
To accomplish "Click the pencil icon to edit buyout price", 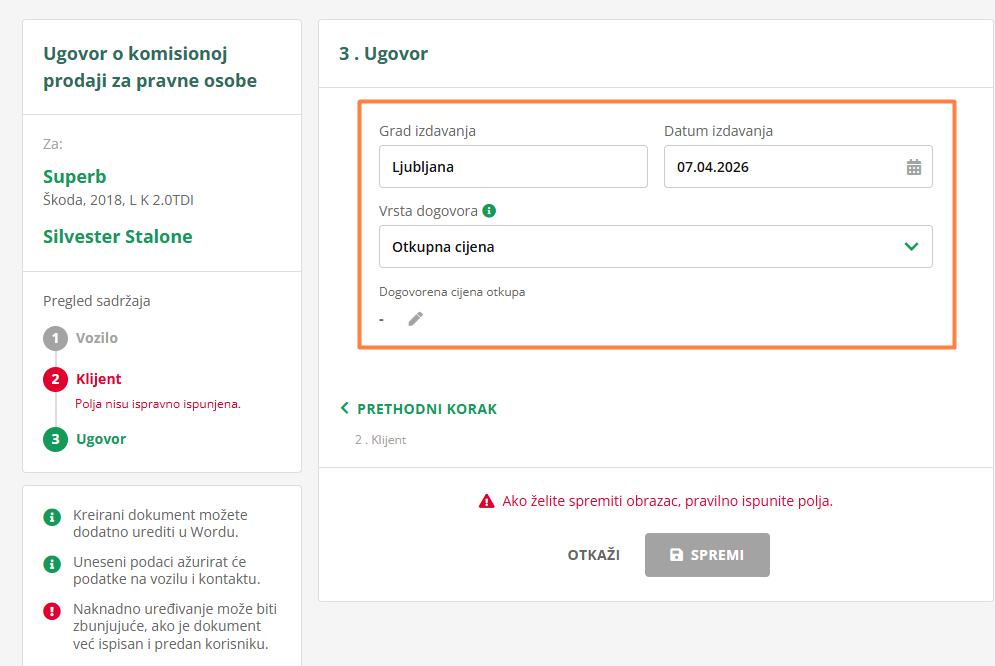I will coord(415,318).
